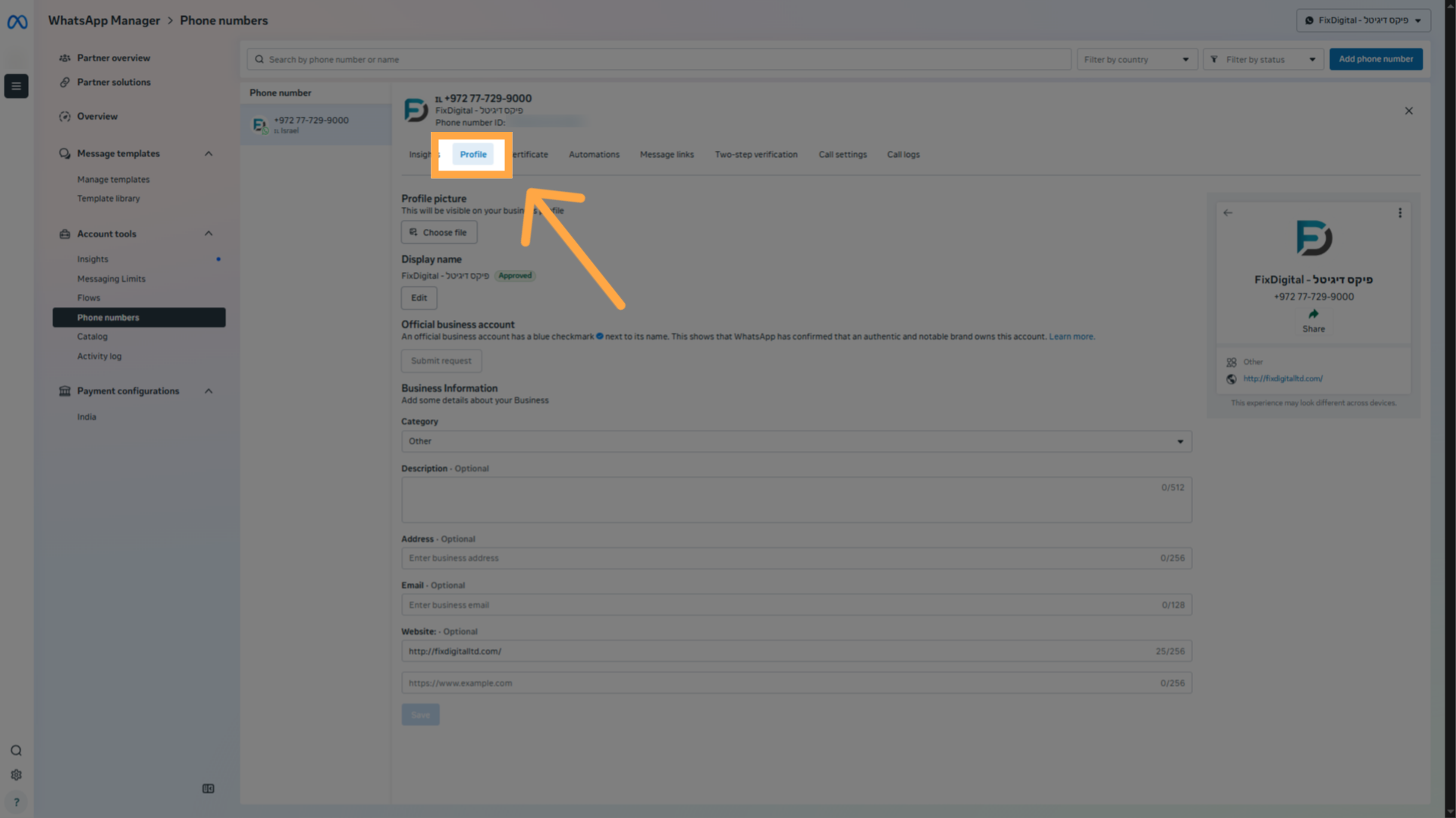
Task: Collapse the Message templates section
Action: click(x=209, y=153)
